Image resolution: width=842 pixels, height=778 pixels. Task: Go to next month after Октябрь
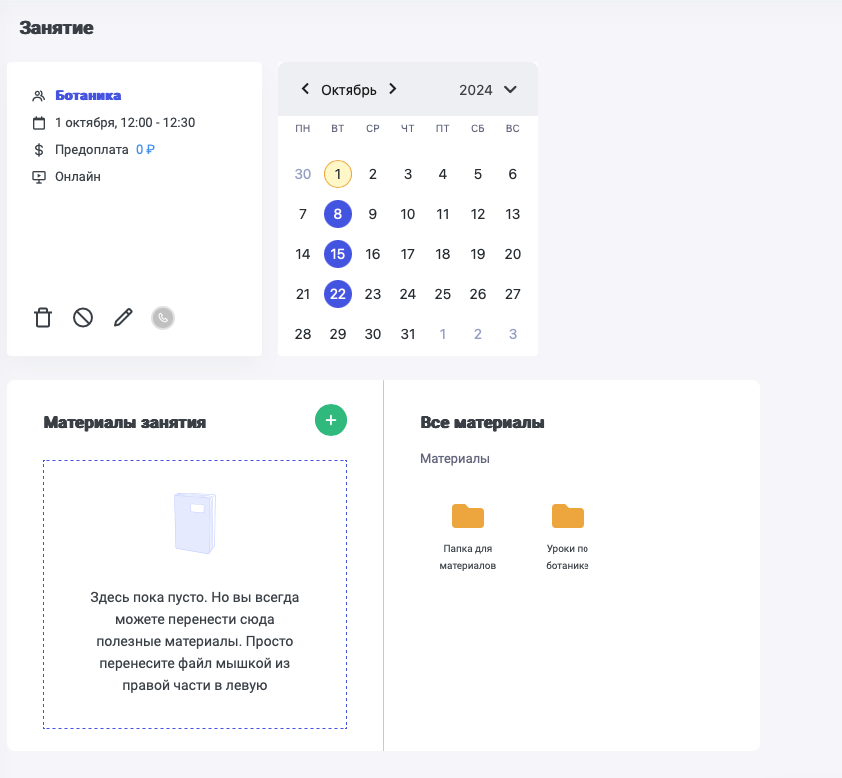pyautogui.click(x=393, y=89)
